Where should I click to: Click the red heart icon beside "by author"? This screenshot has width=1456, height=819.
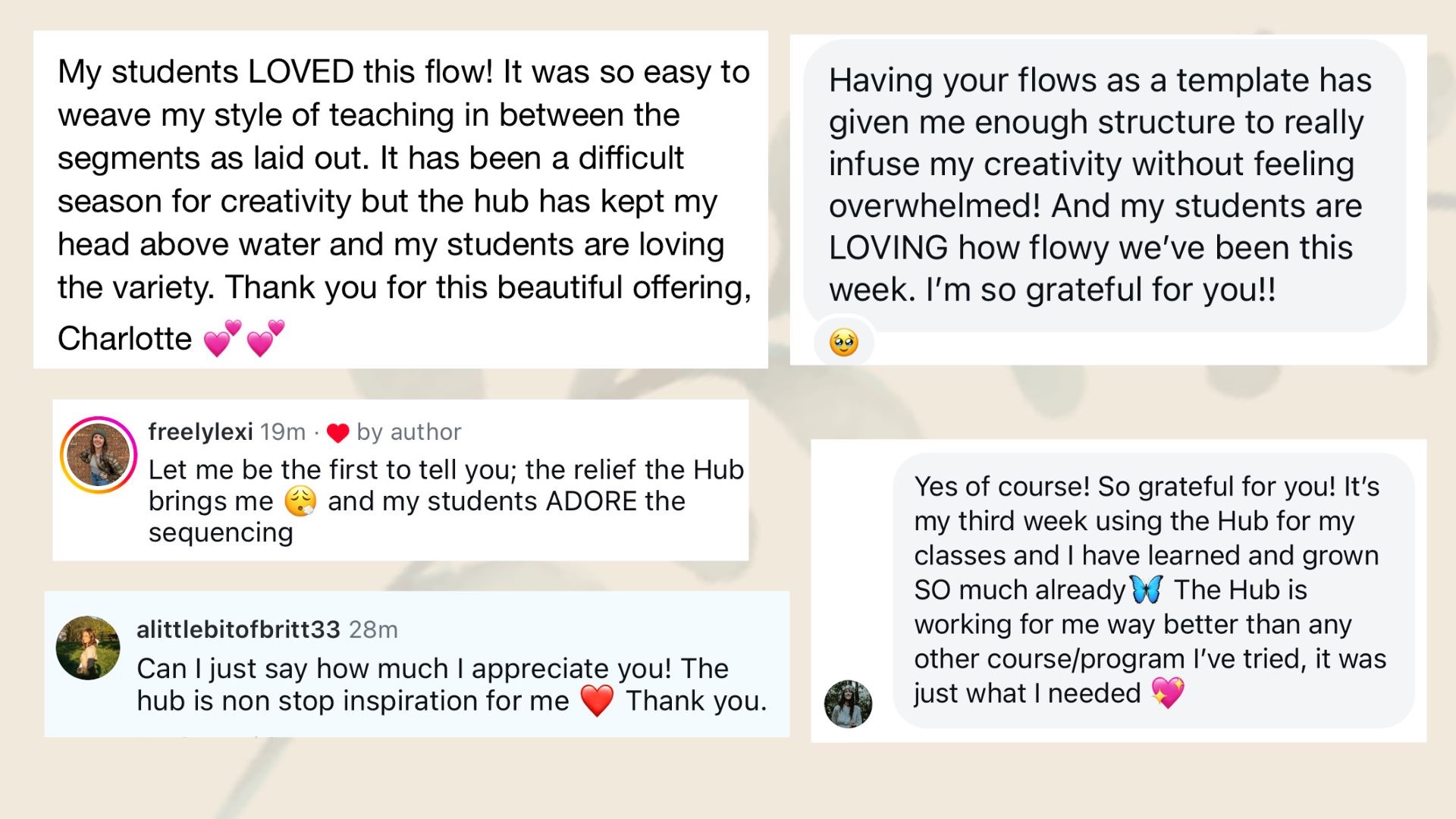[337, 432]
